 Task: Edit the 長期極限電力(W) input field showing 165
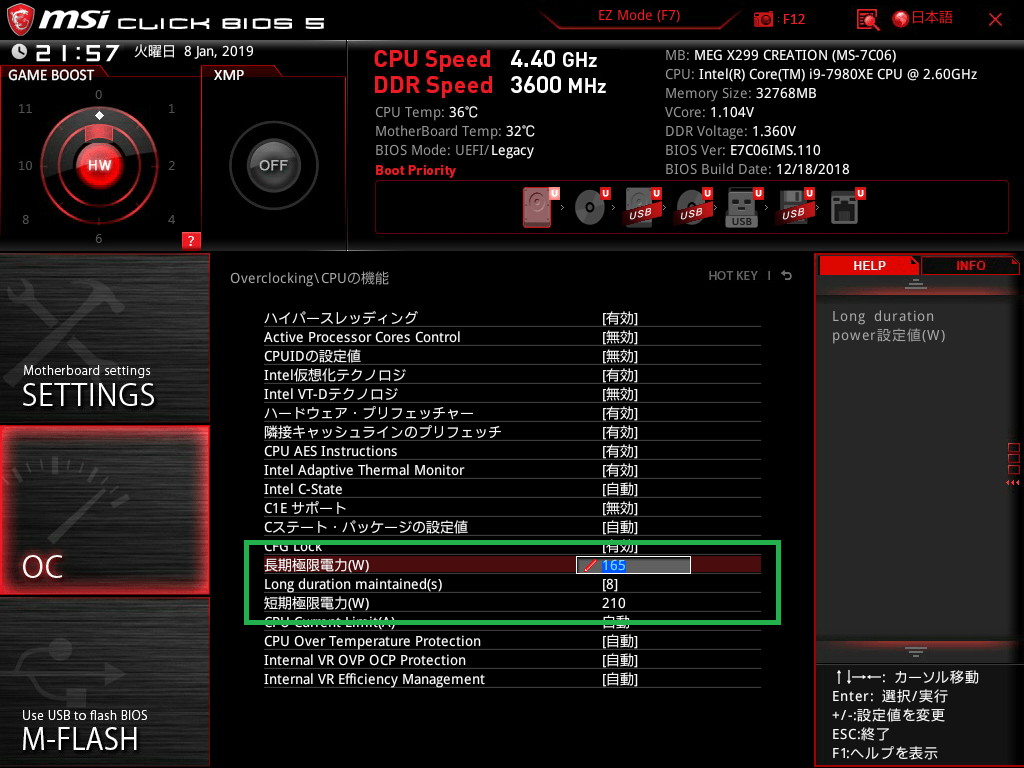(633, 565)
